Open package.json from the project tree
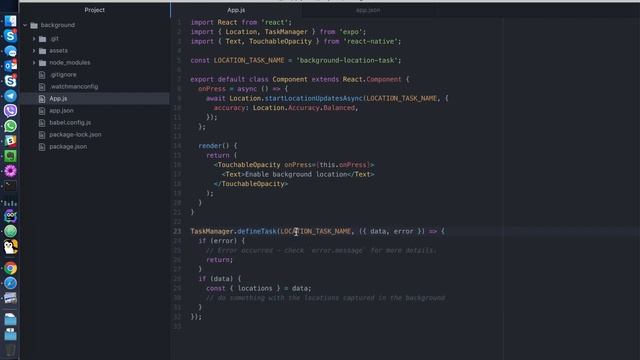Image resolution: width=640 pixels, height=360 pixels. [x=68, y=147]
